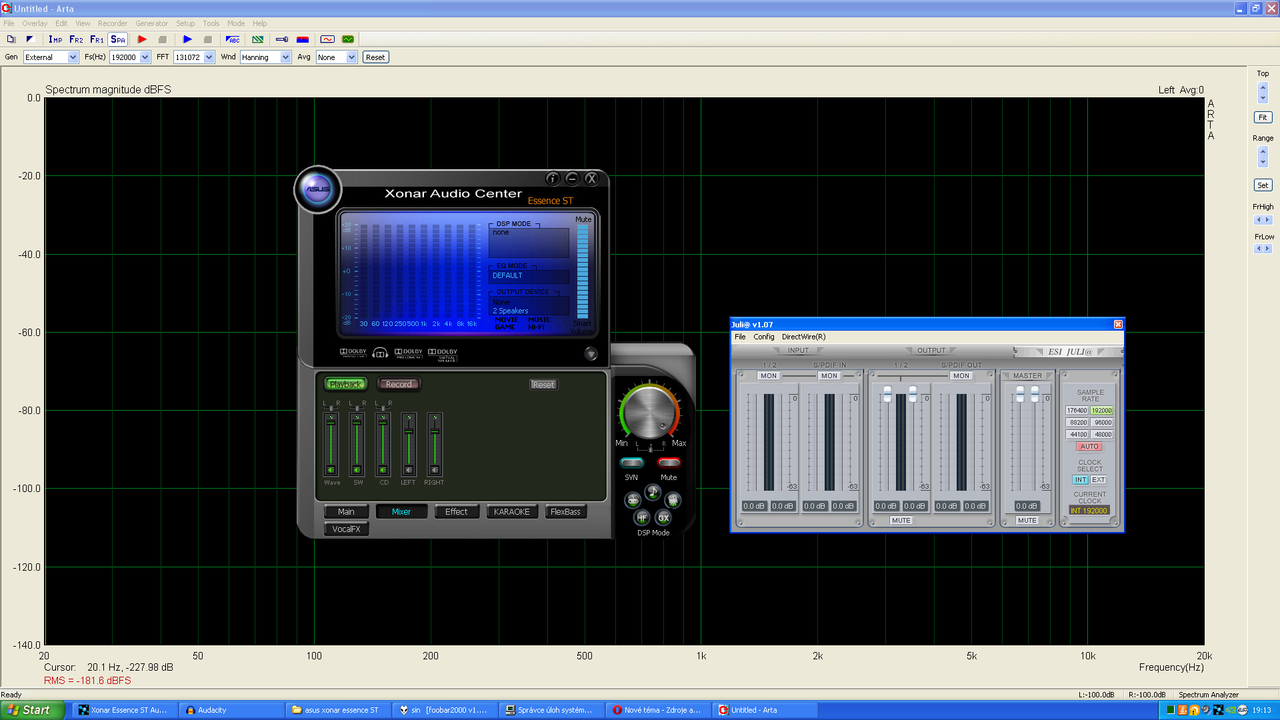Select the 96000 sample rate in Juli@
This screenshot has height=720, width=1280.
(1102, 422)
